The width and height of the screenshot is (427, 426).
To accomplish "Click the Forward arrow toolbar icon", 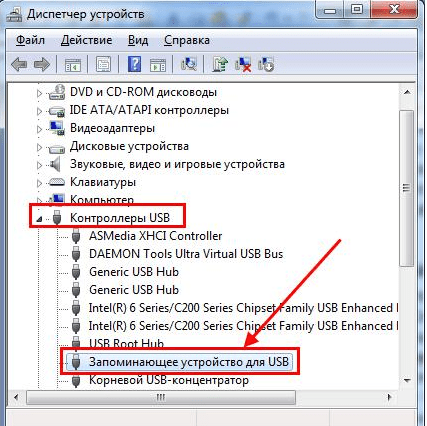I will pyautogui.click(x=42, y=64).
